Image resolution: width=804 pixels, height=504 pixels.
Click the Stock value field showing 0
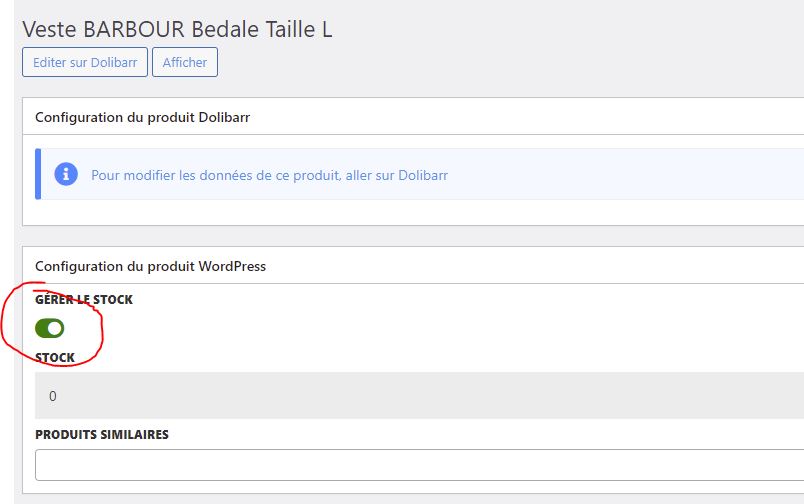point(419,395)
